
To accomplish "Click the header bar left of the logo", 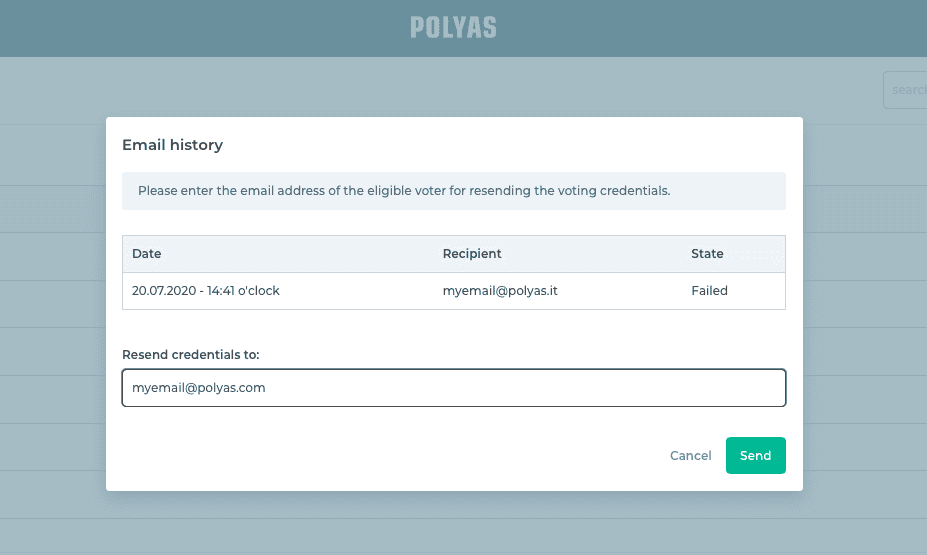I will 200,28.
